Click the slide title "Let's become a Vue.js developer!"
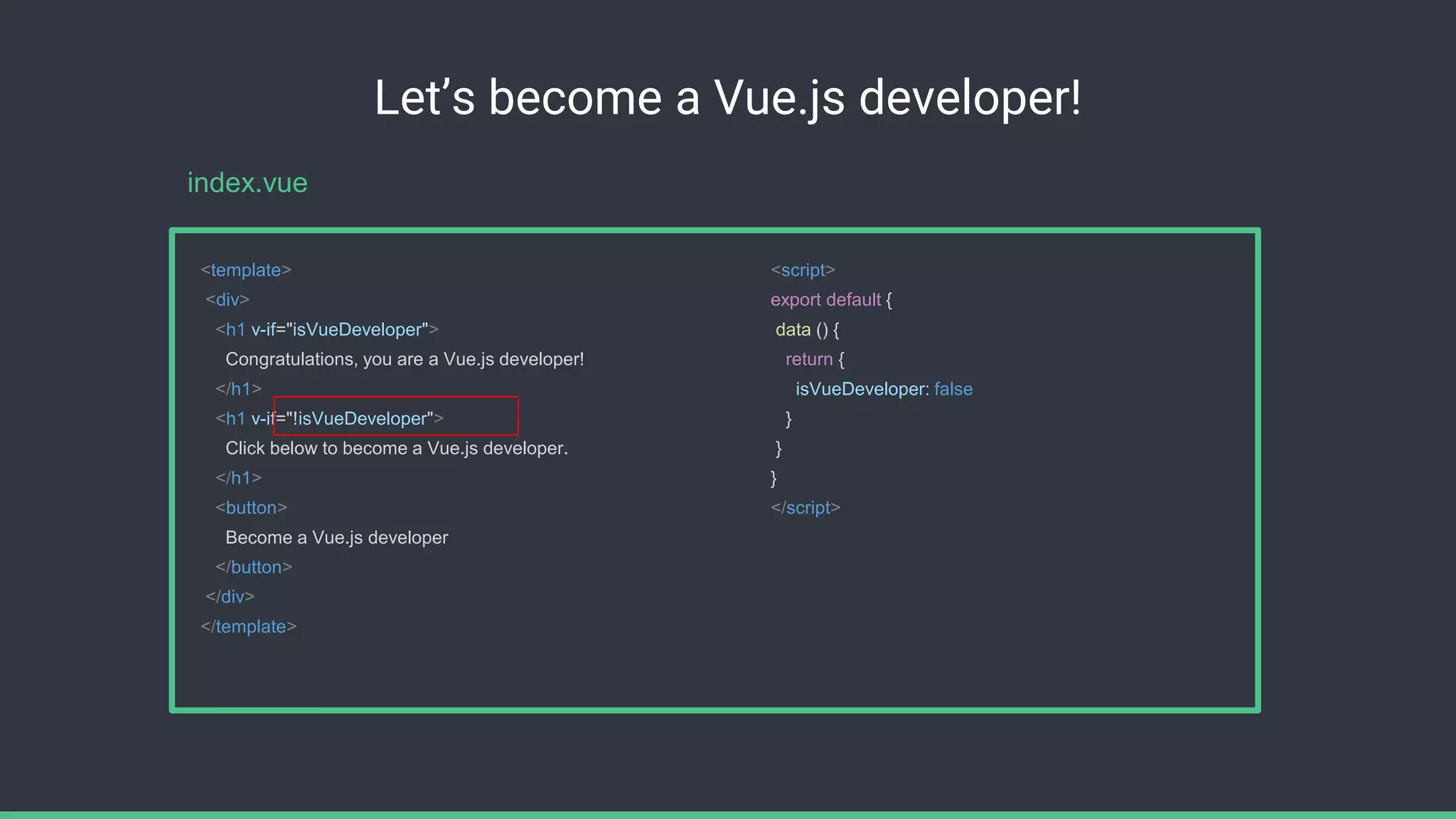 (x=728, y=97)
